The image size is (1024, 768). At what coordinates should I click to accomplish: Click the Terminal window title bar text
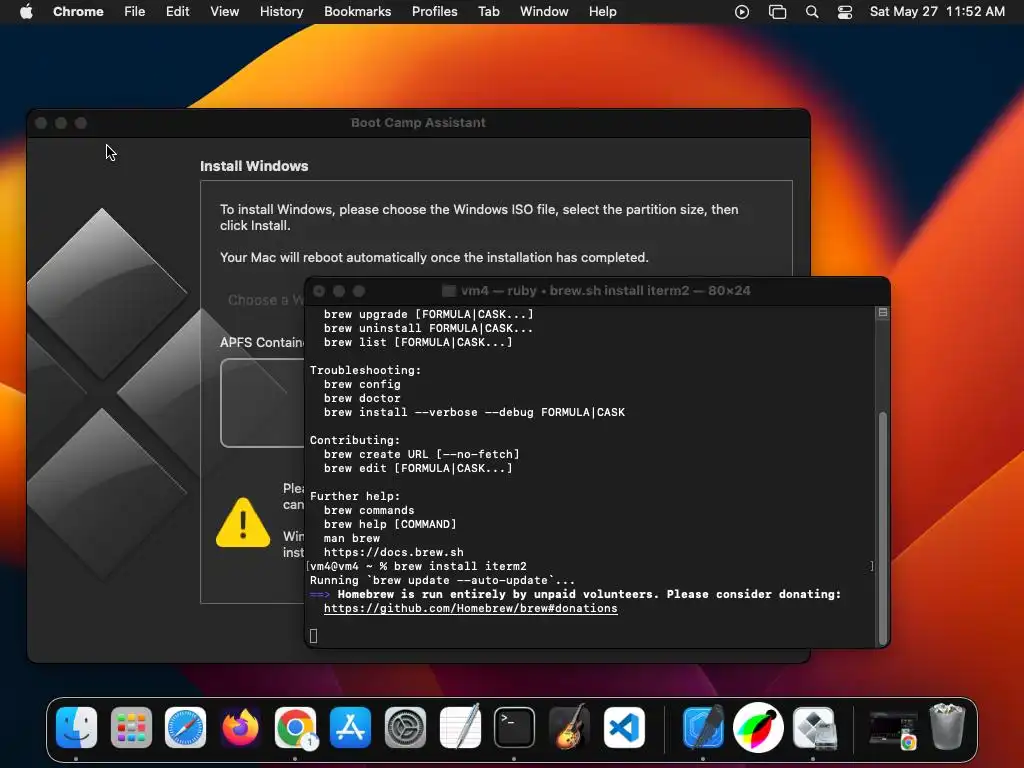click(605, 291)
